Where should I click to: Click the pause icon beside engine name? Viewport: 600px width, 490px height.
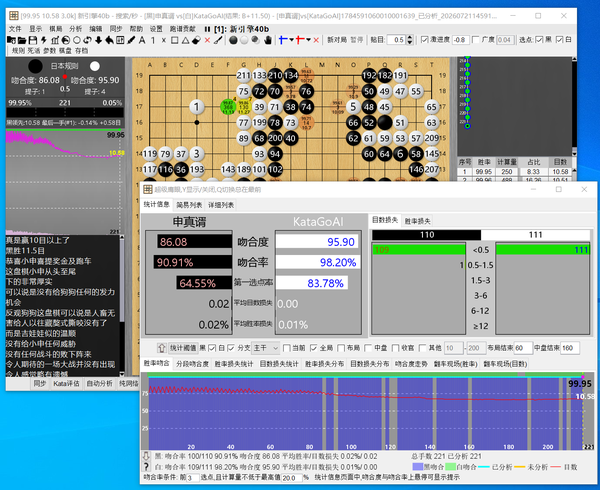(207, 29)
